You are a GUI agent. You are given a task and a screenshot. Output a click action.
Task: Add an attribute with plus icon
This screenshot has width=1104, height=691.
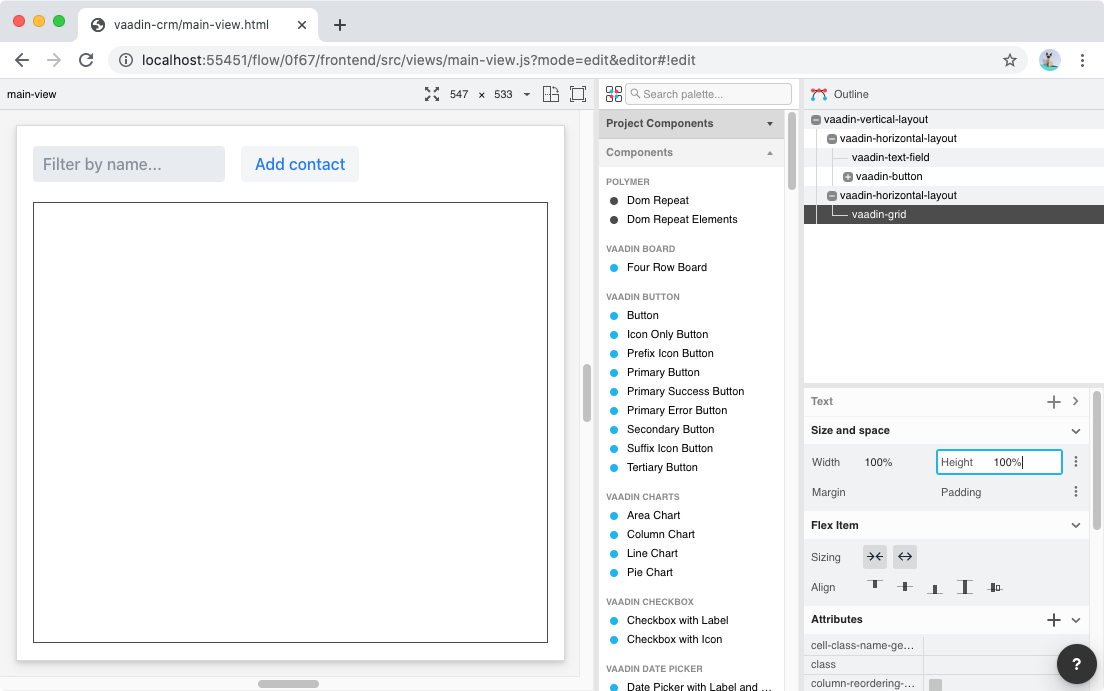tap(1053, 620)
